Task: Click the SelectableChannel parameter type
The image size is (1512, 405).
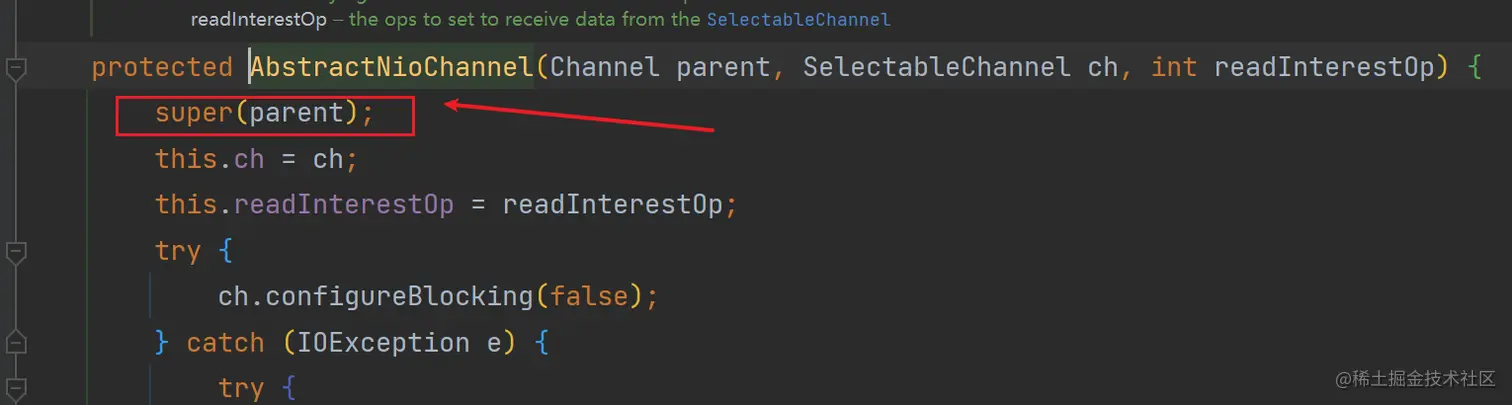Action: (937, 67)
